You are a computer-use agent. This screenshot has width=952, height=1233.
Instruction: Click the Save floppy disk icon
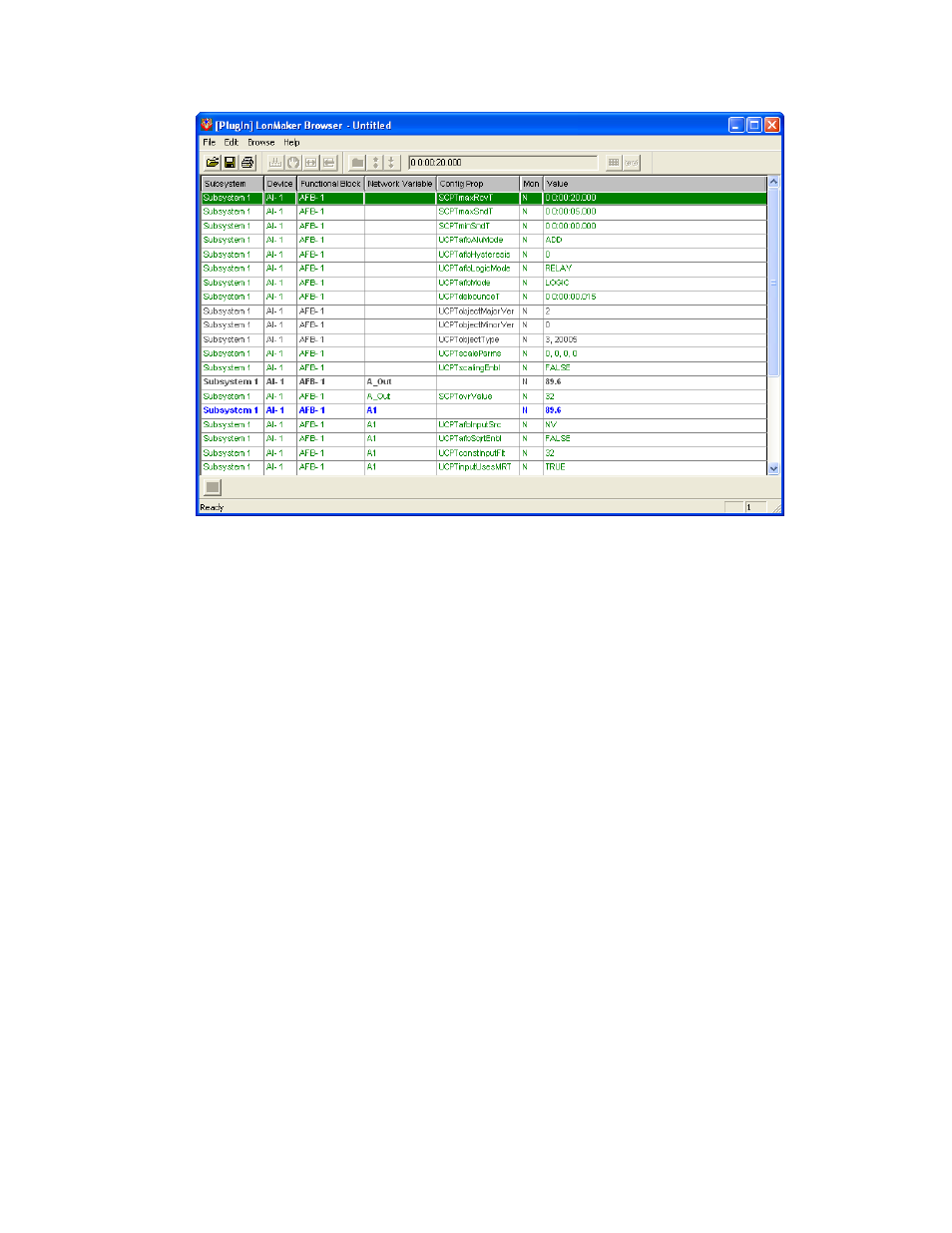[230, 163]
